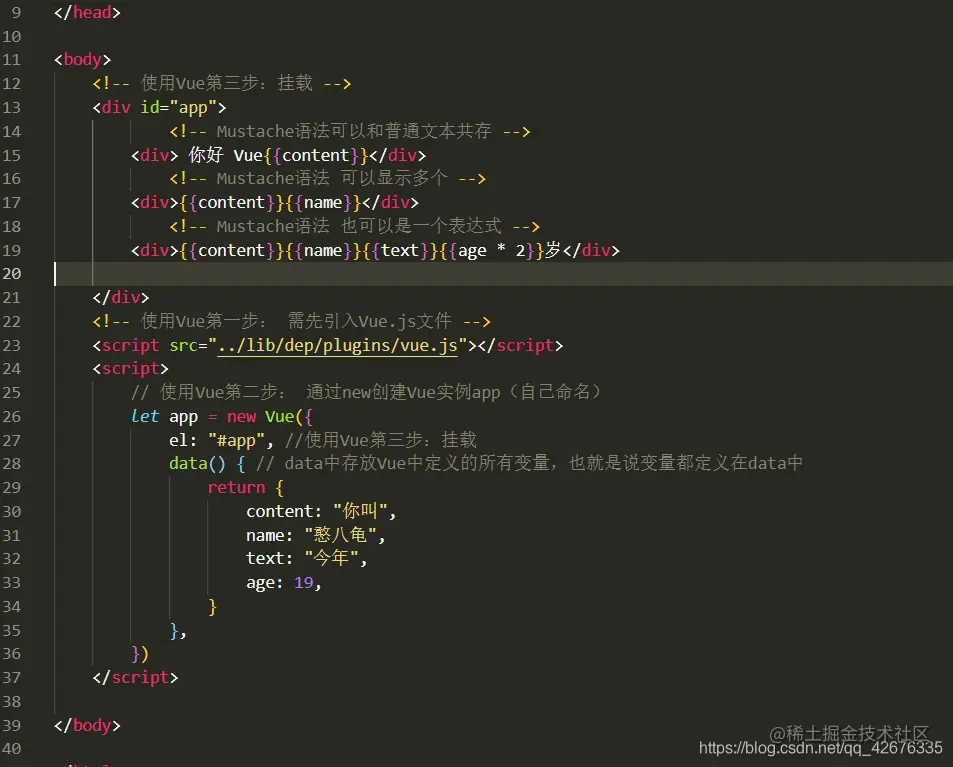Place the cursor on empty line 20
The image size is (953, 767).
(503, 274)
